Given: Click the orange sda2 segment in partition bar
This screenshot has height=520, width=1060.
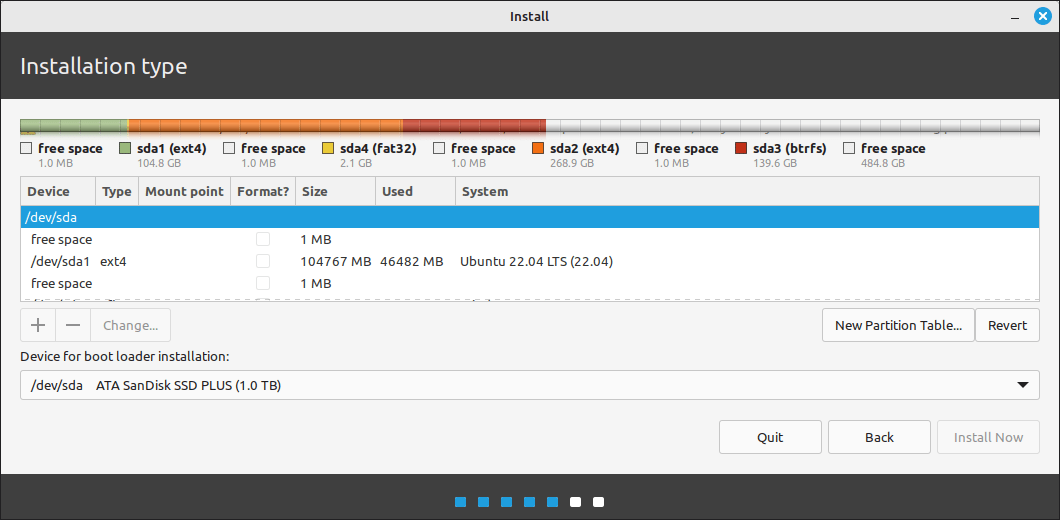Looking at the screenshot, I should click(266, 126).
